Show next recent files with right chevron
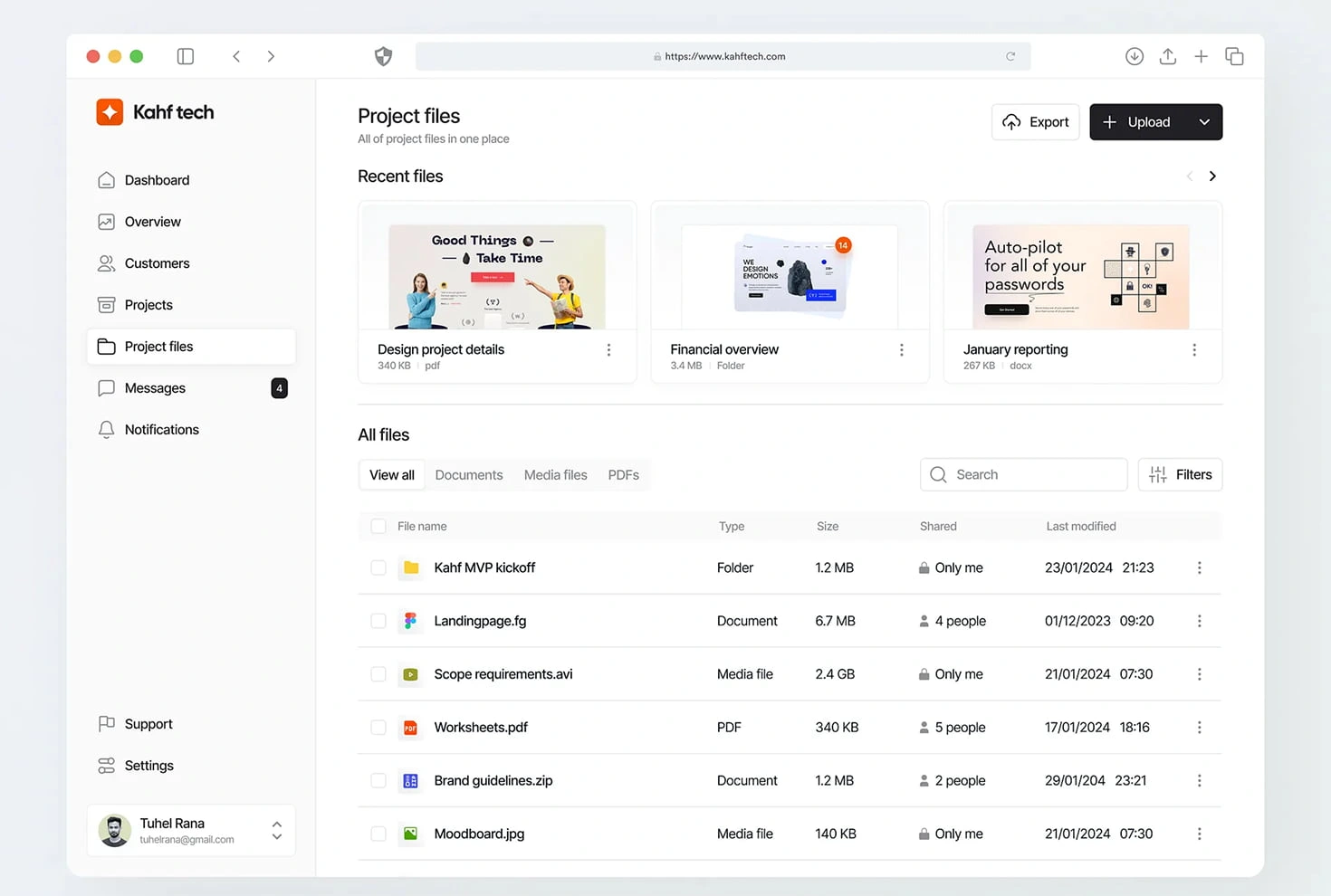The image size is (1331, 896). 1212,176
